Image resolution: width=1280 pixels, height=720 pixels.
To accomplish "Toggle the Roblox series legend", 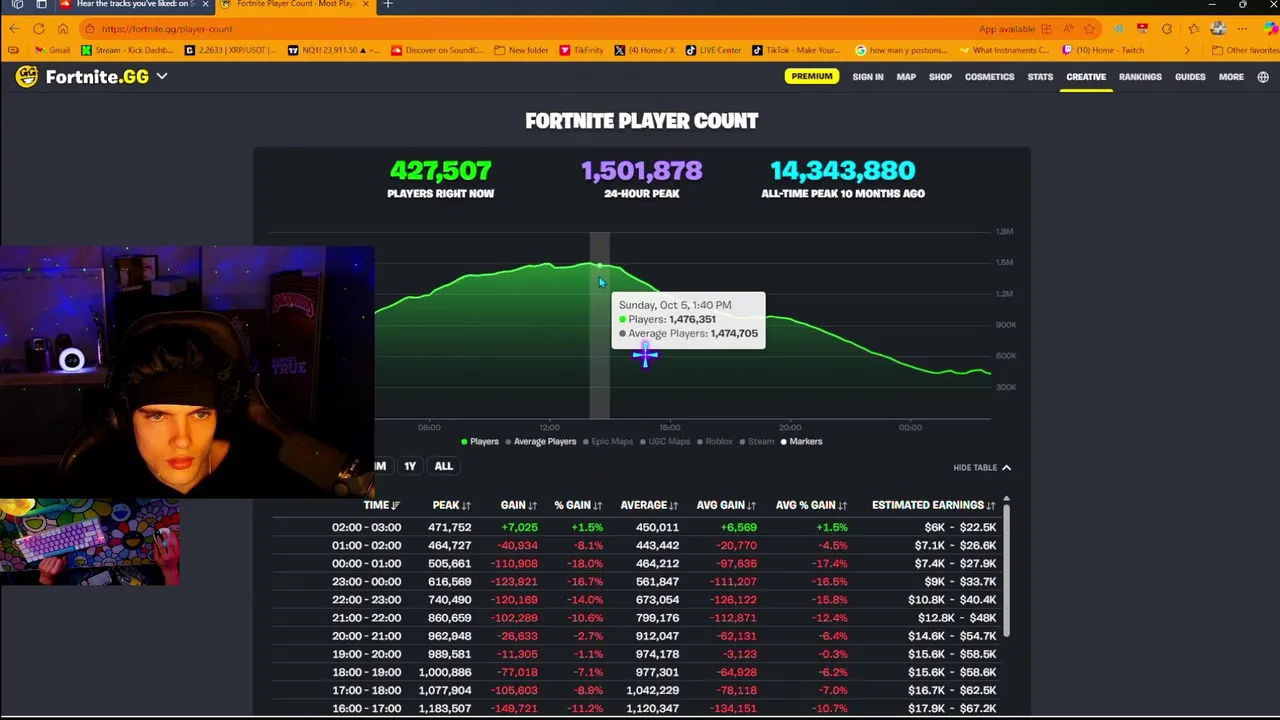I will point(715,441).
